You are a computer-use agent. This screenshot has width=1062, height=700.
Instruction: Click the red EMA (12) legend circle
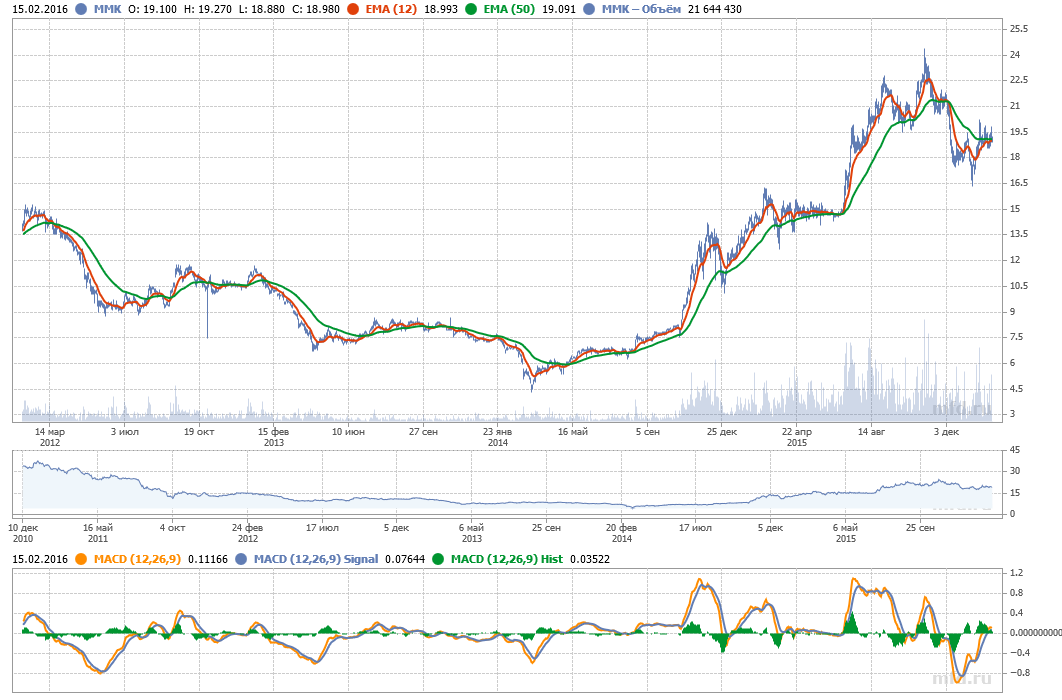coord(353,8)
